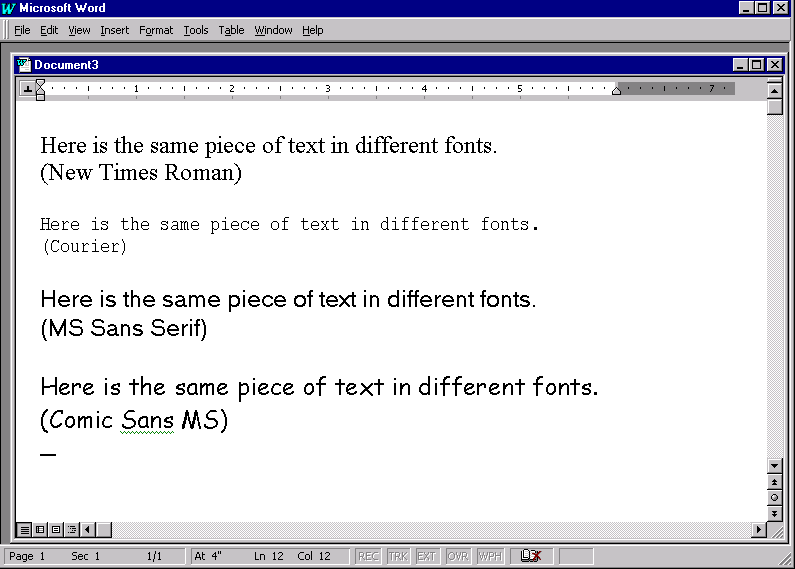The height and width of the screenshot is (569, 795).
Task: Click the "Microsoft Word" title bar text
Action: click(x=62, y=8)
